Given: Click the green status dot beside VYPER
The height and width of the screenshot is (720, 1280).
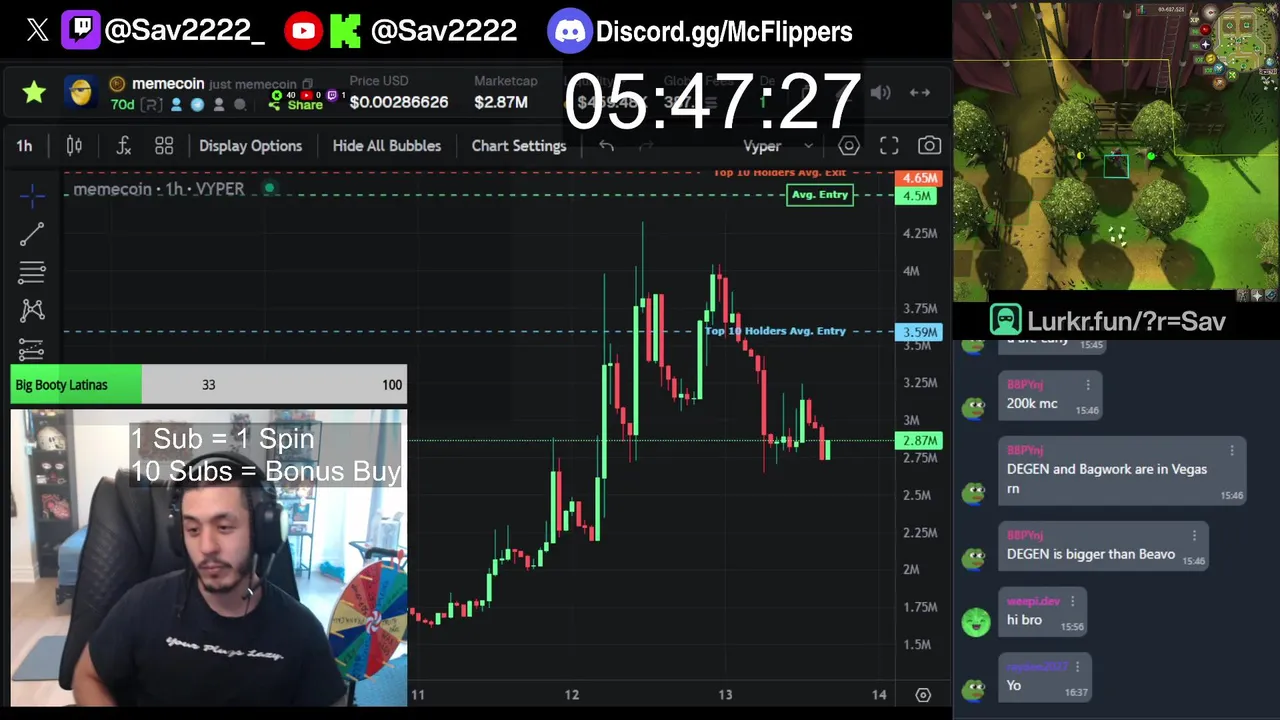Looking at the screenshot, I should click(x=269, y=188).
